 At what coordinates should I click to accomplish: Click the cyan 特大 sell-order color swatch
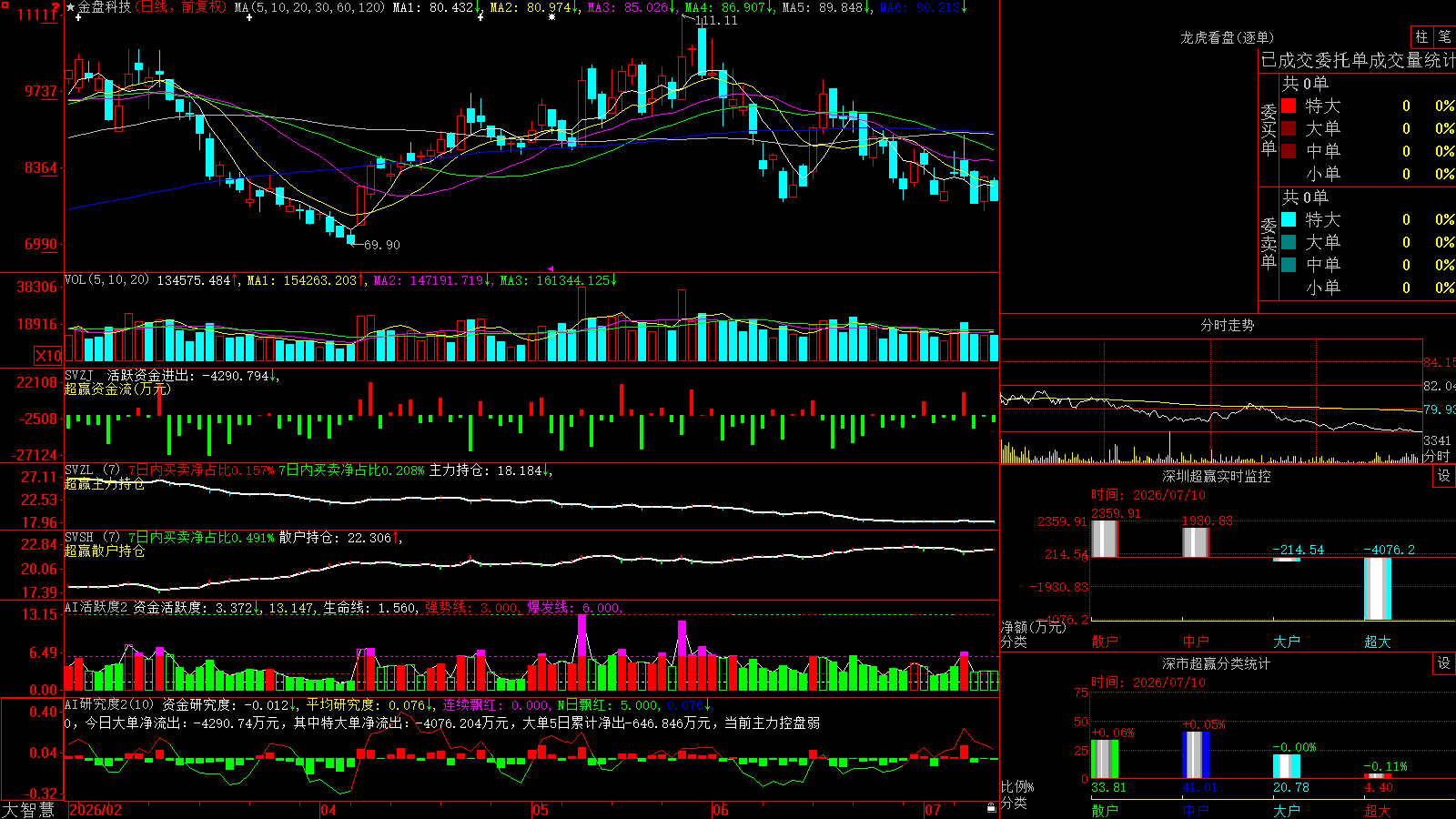click(x=1289, y=219)
